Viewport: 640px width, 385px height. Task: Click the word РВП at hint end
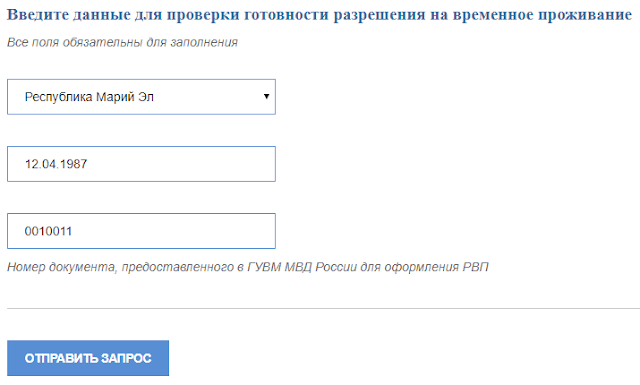476,267
